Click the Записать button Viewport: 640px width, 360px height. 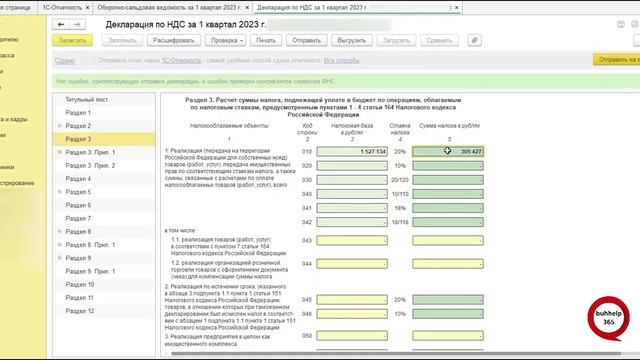(72, 40)
